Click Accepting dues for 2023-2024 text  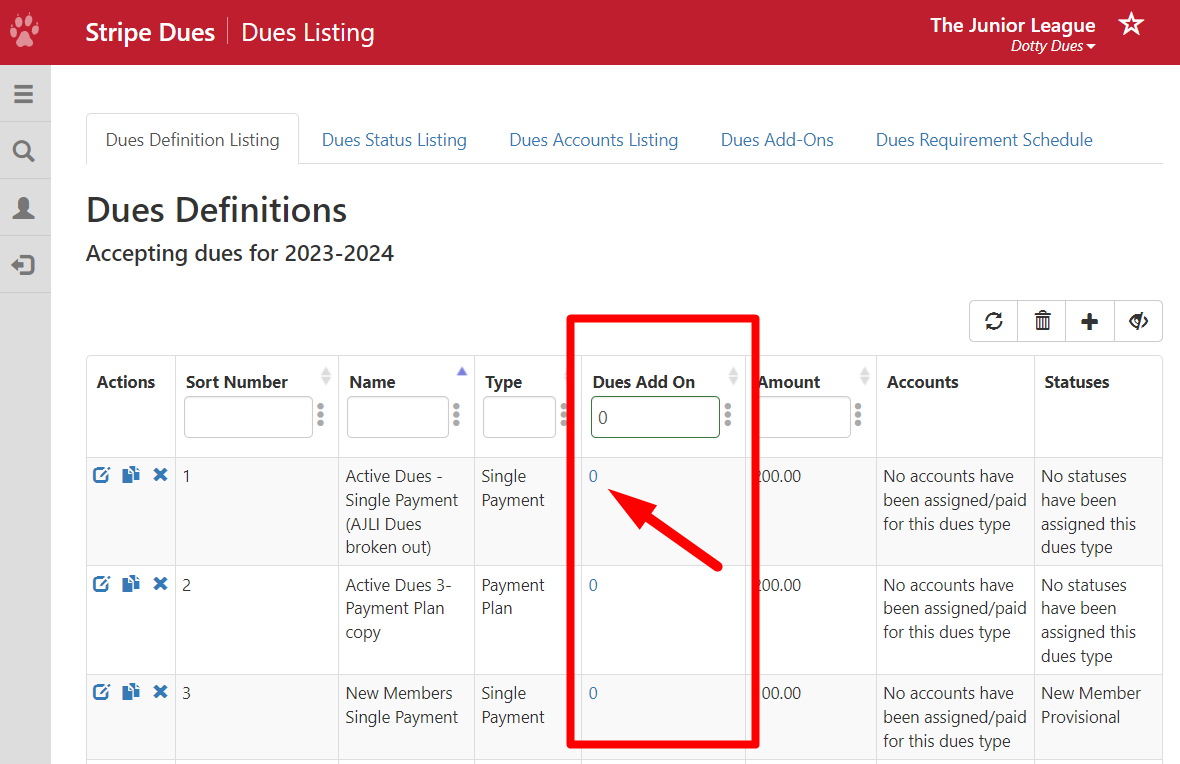(x=239, y=254)
